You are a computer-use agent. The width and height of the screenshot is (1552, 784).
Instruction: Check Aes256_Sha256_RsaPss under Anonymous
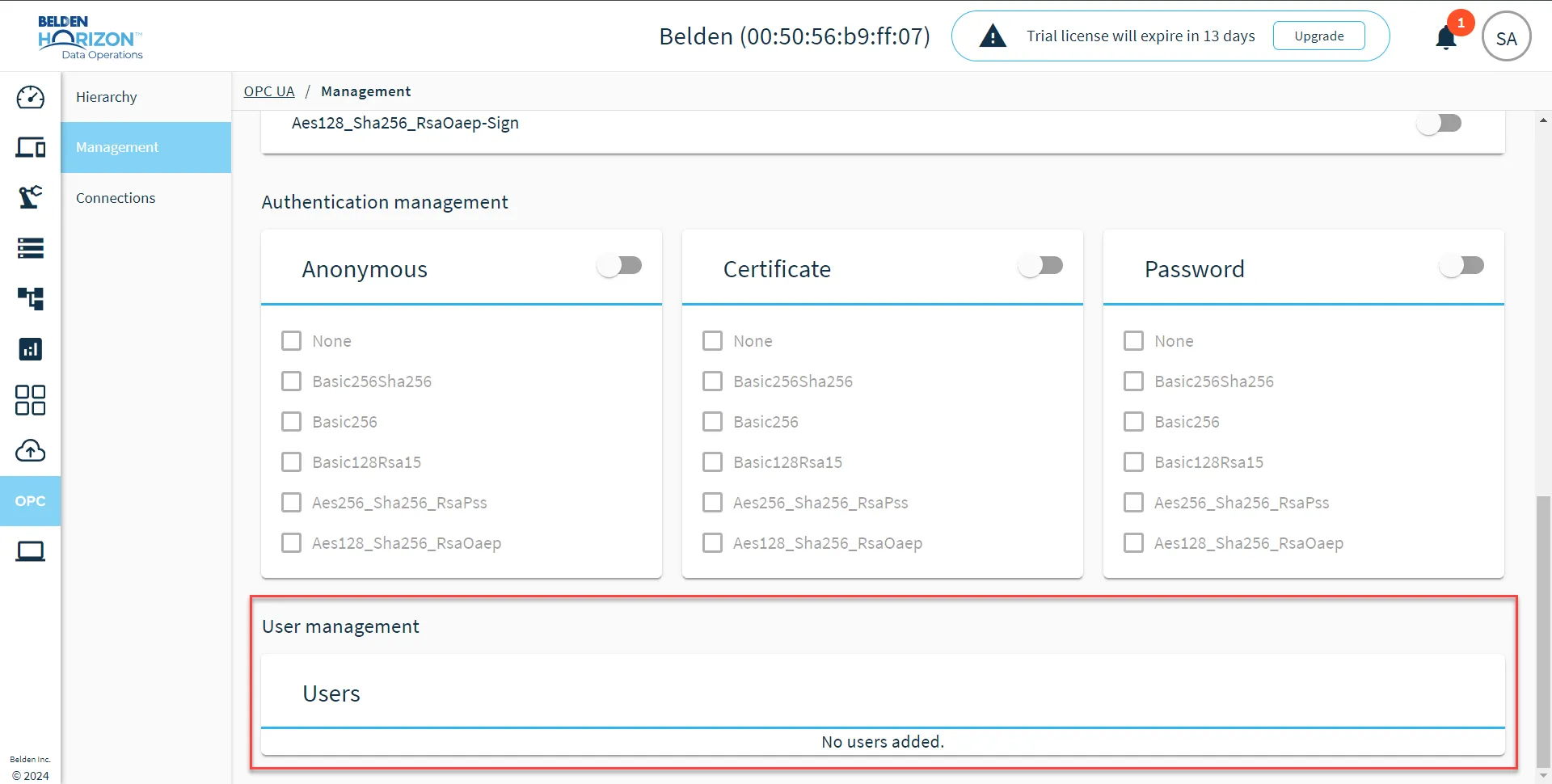click(x=291, y=503)
